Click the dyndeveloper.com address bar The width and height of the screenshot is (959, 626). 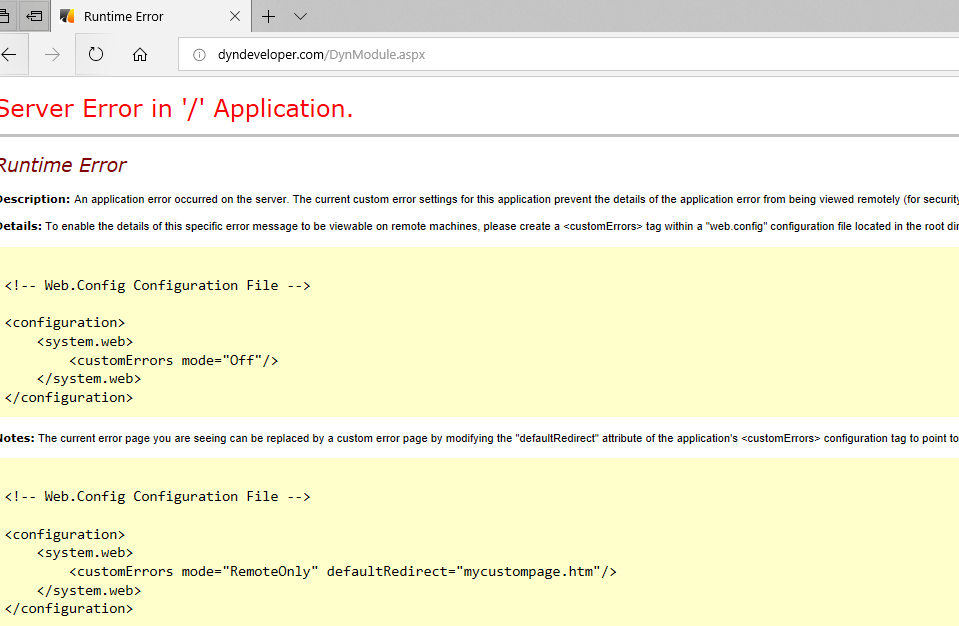click(569, 54)
